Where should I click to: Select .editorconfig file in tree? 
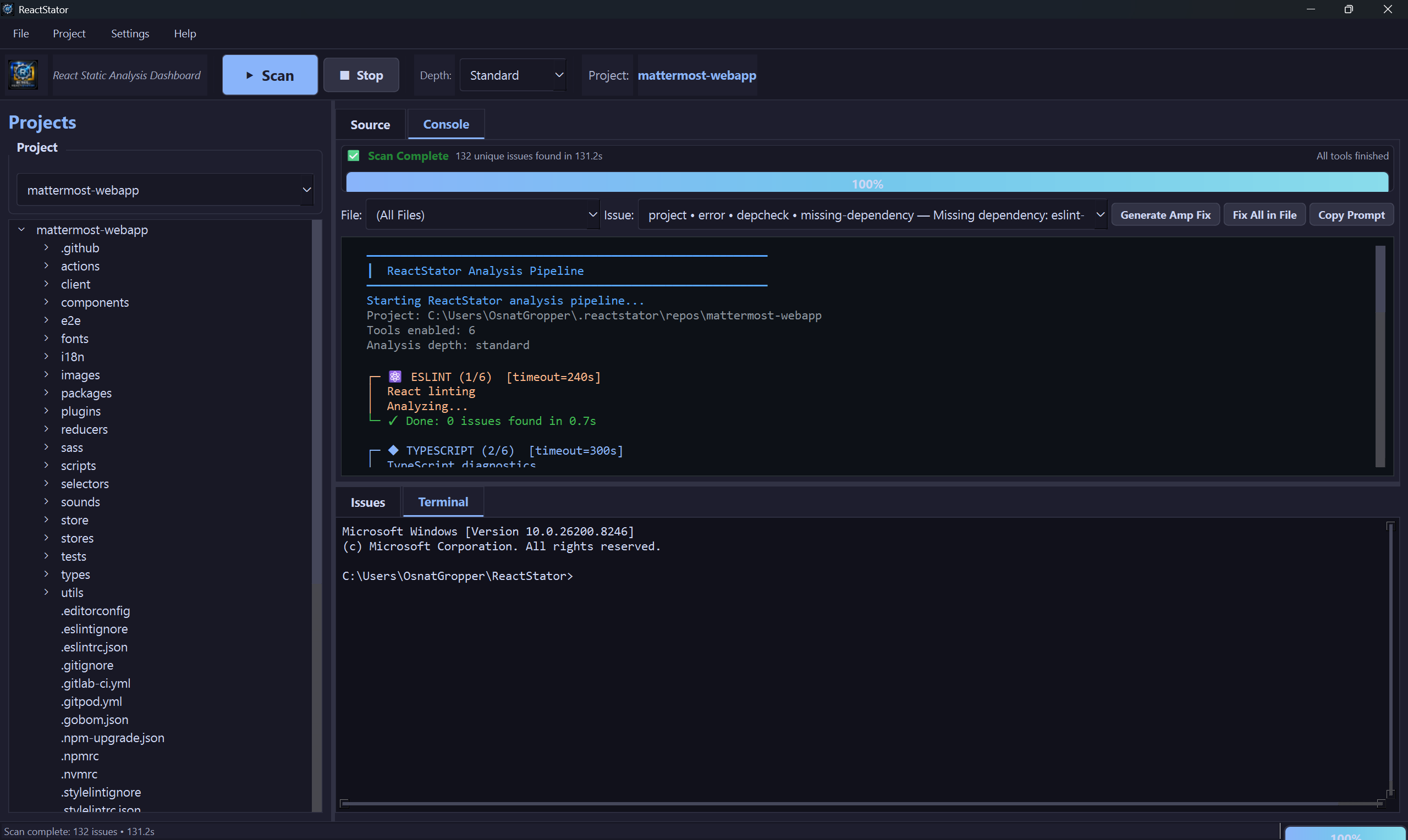click(x=96, y=611)
